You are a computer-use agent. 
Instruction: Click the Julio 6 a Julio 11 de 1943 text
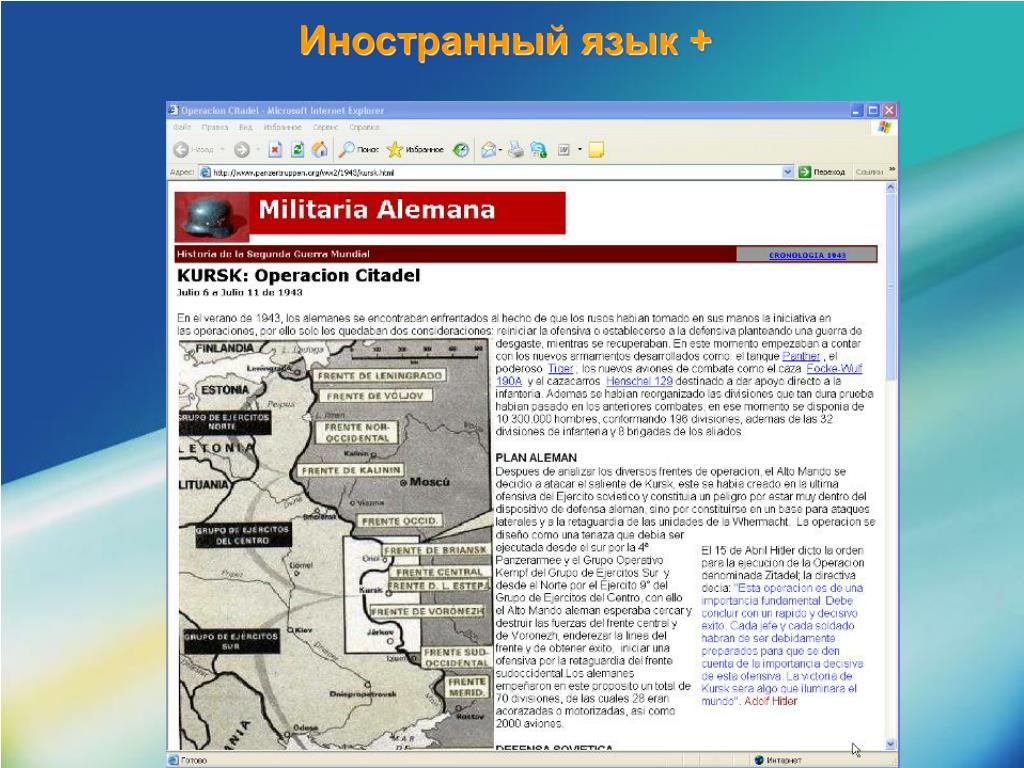coord(240,293)
